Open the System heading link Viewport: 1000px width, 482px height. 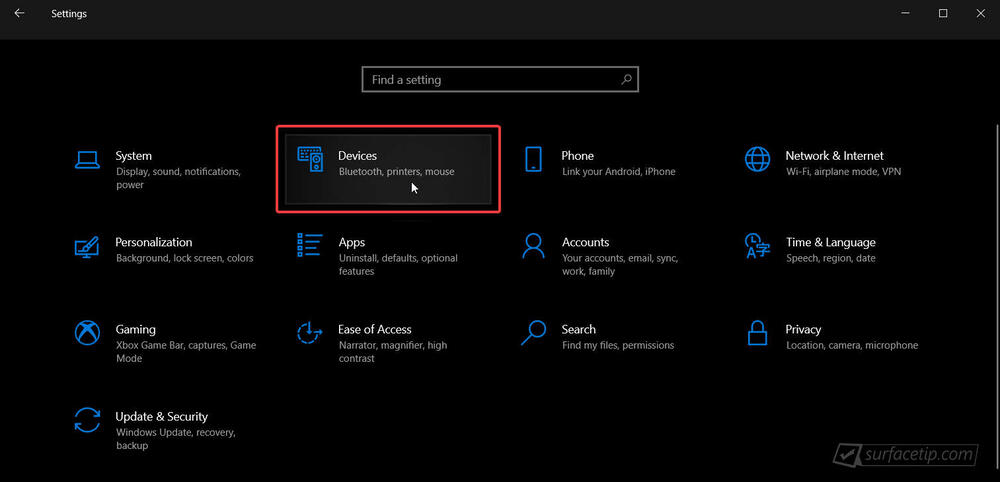tap(133, 156)
